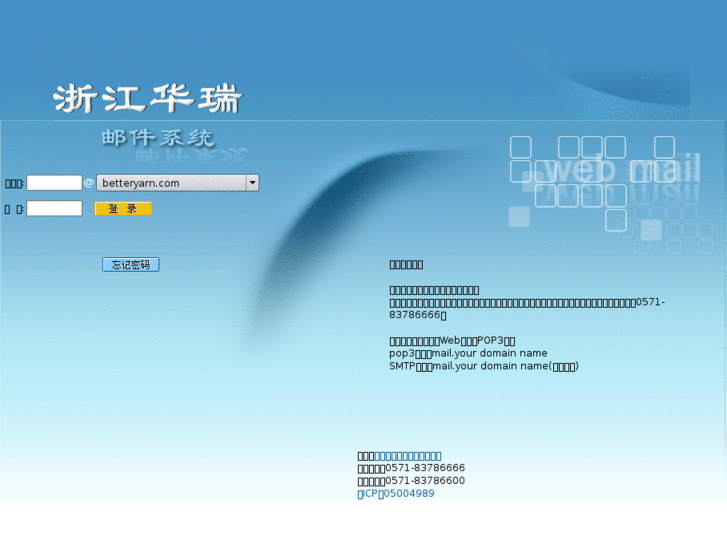Screen dimensions: 727x545
Task: Click the 忘记密码 forgot password button
Action: click(x=131, y=264)
